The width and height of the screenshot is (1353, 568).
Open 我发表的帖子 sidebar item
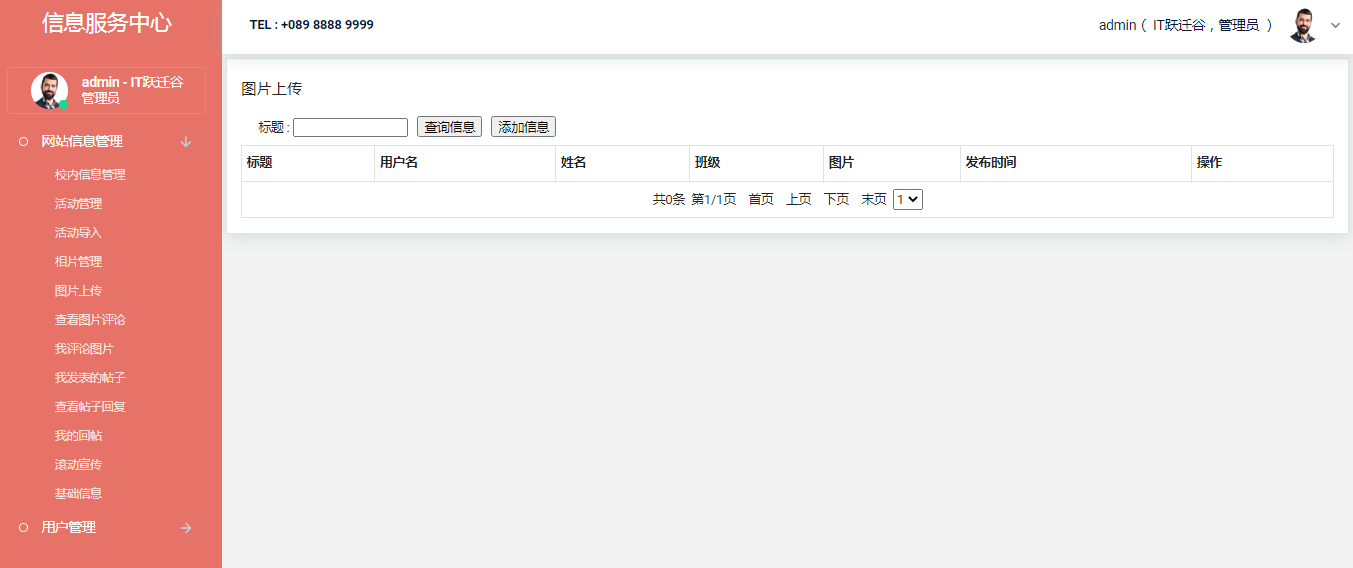pos(90,377)
